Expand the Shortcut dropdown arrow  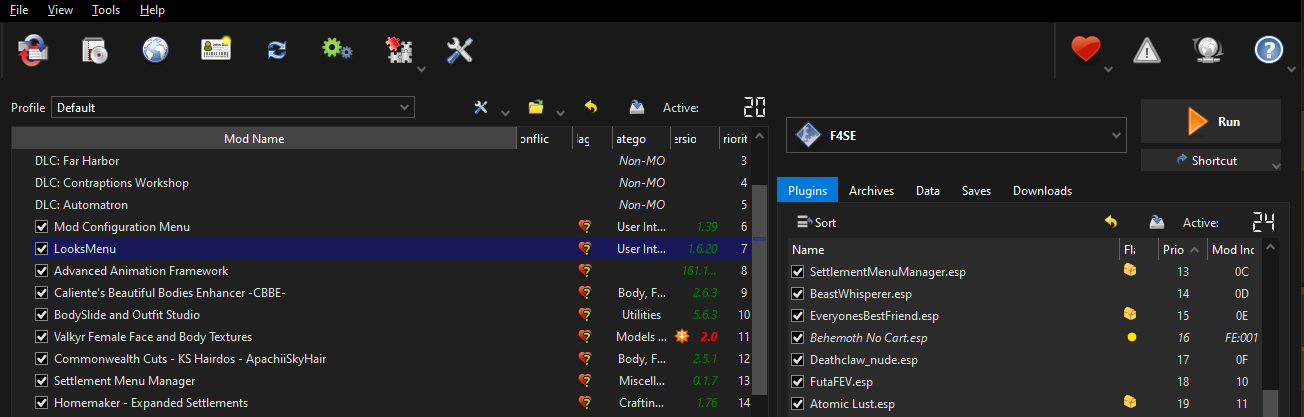(1275, 164)
